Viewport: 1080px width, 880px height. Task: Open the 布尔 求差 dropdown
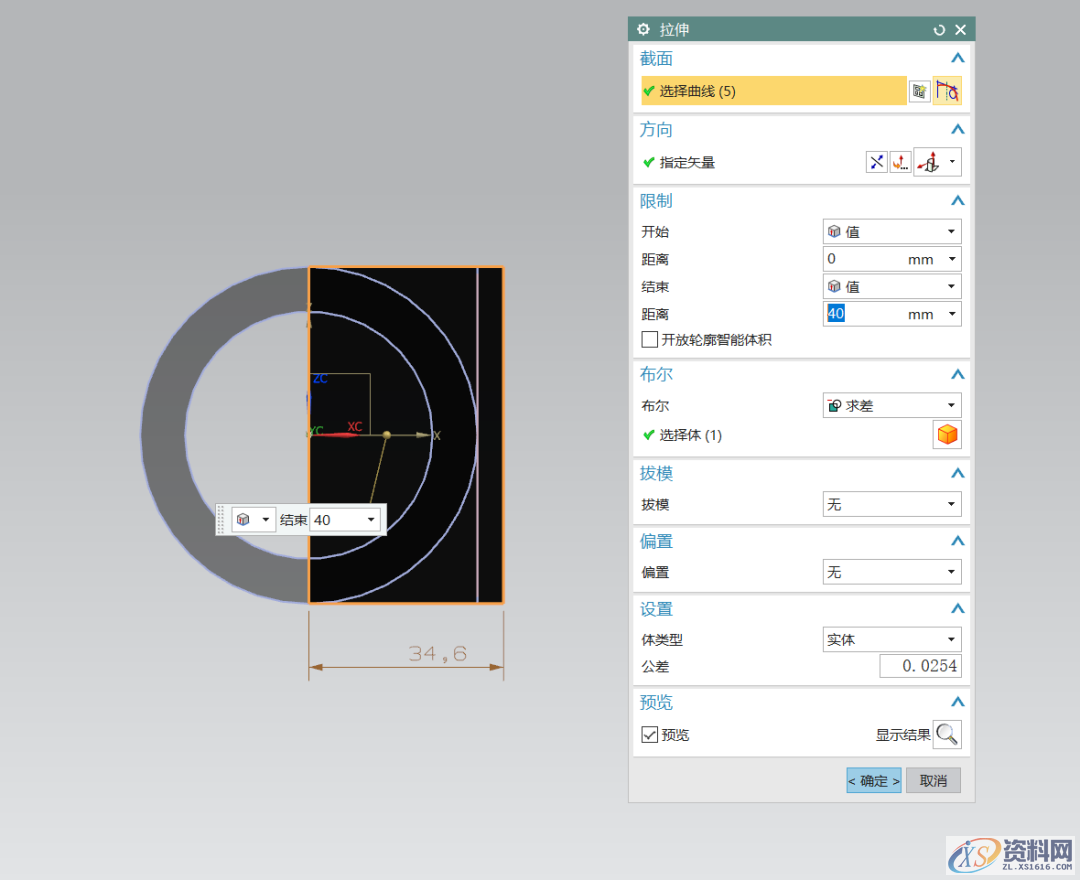pos(891,404)
